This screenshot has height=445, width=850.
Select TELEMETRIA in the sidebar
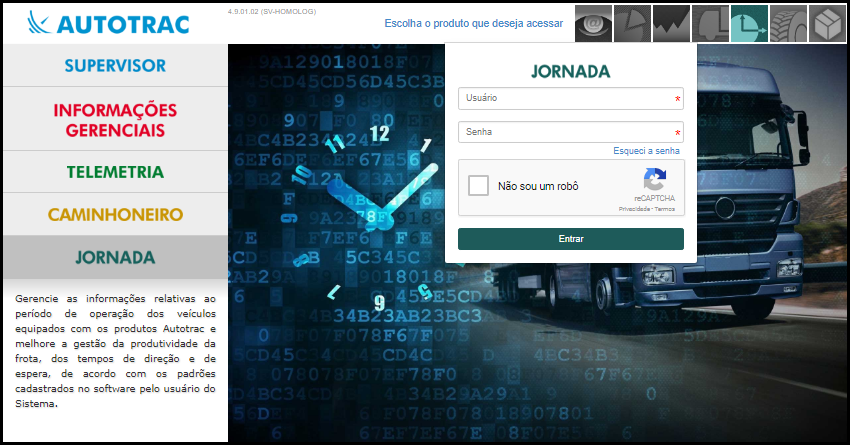[x=115, y=172]
